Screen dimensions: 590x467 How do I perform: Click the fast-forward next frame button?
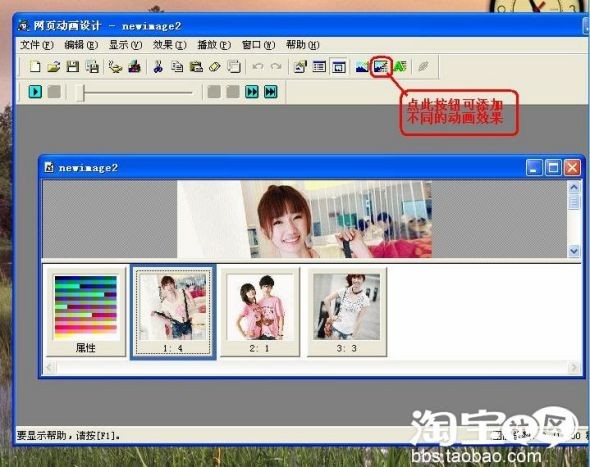click(x=252, y=92)
